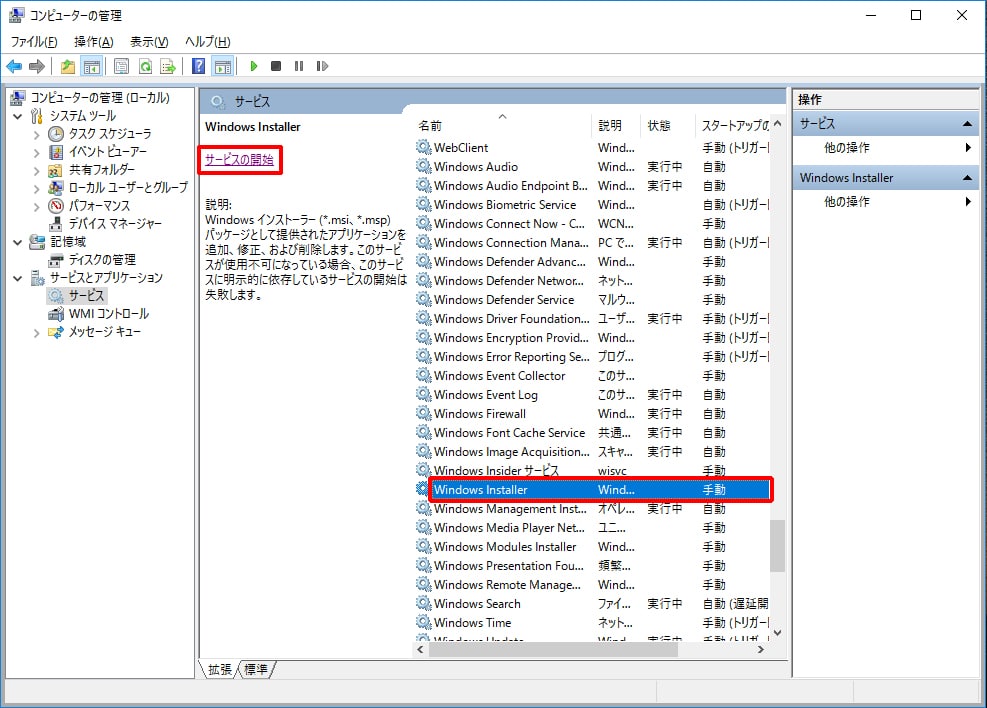
Task: Expand the ローカル ユーザーとグループ node
Action: pyautogui.click(x=37, y=188)
